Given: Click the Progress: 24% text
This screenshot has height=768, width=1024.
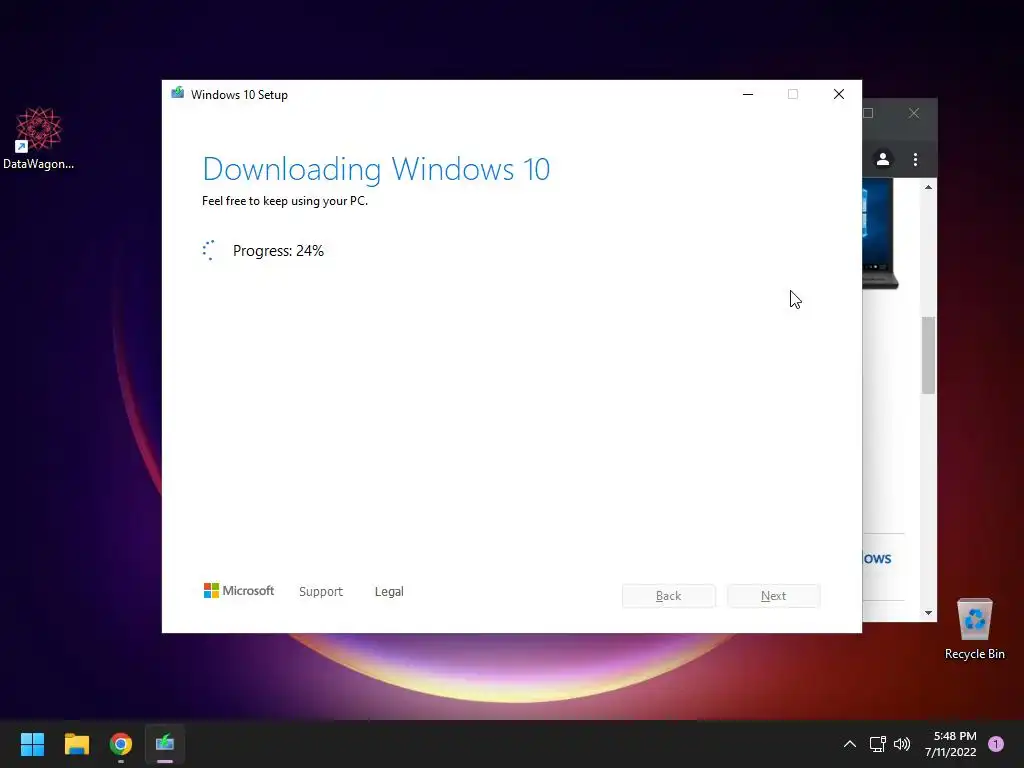Looking at the screenshot, I should coord(278,251).
